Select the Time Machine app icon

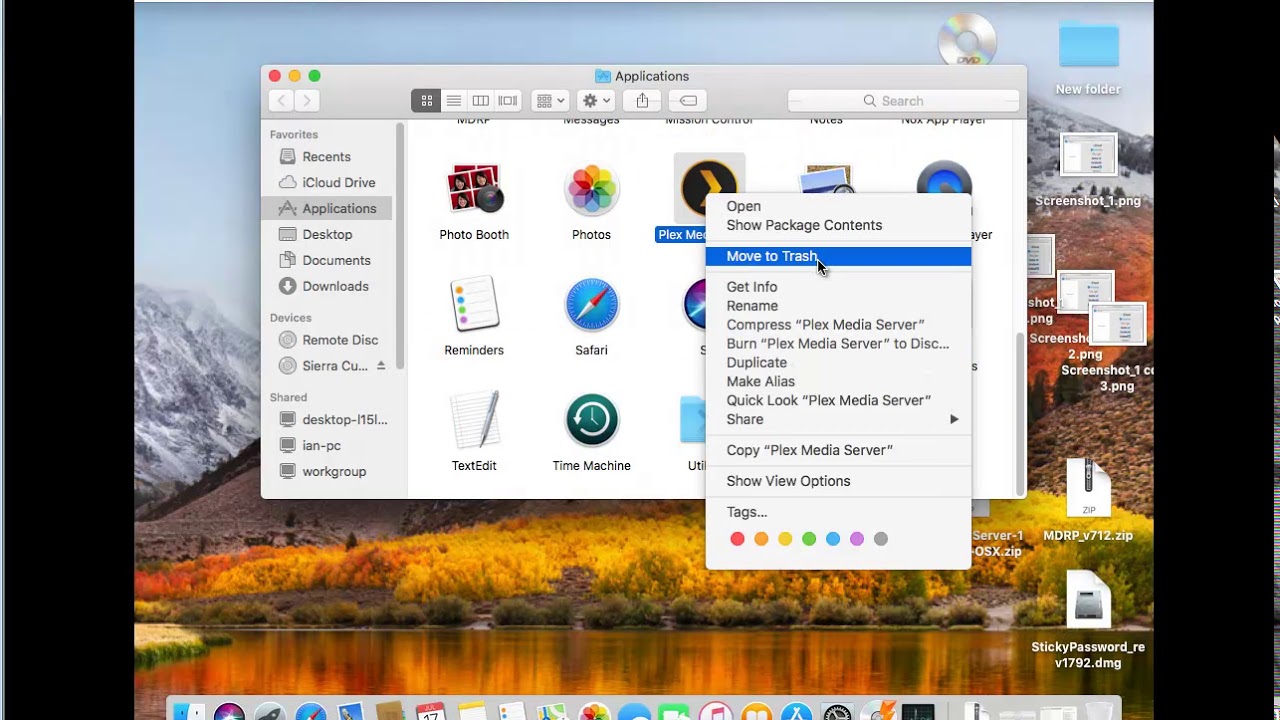click(x=591, y=420)
